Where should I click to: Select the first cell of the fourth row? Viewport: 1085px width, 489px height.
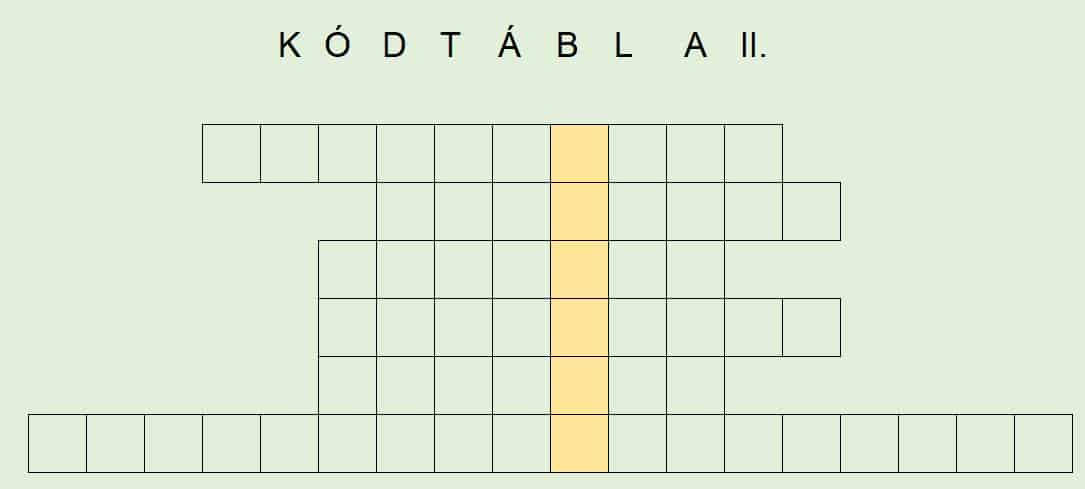coord(347,328)
